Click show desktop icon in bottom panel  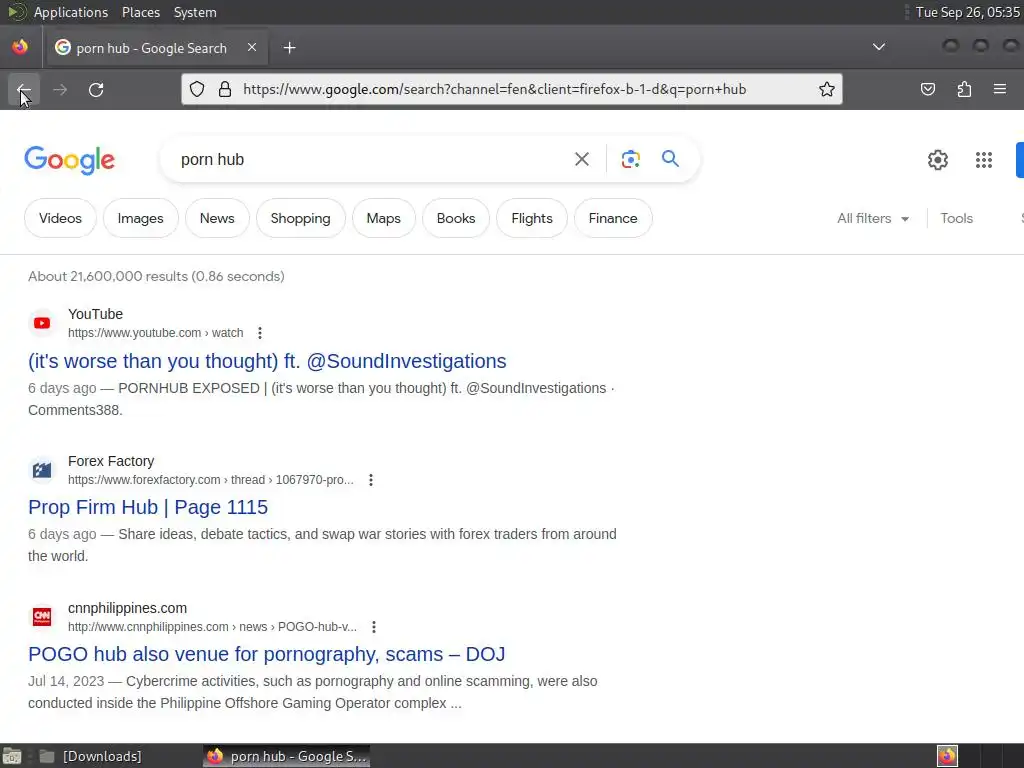click(12, 757)
